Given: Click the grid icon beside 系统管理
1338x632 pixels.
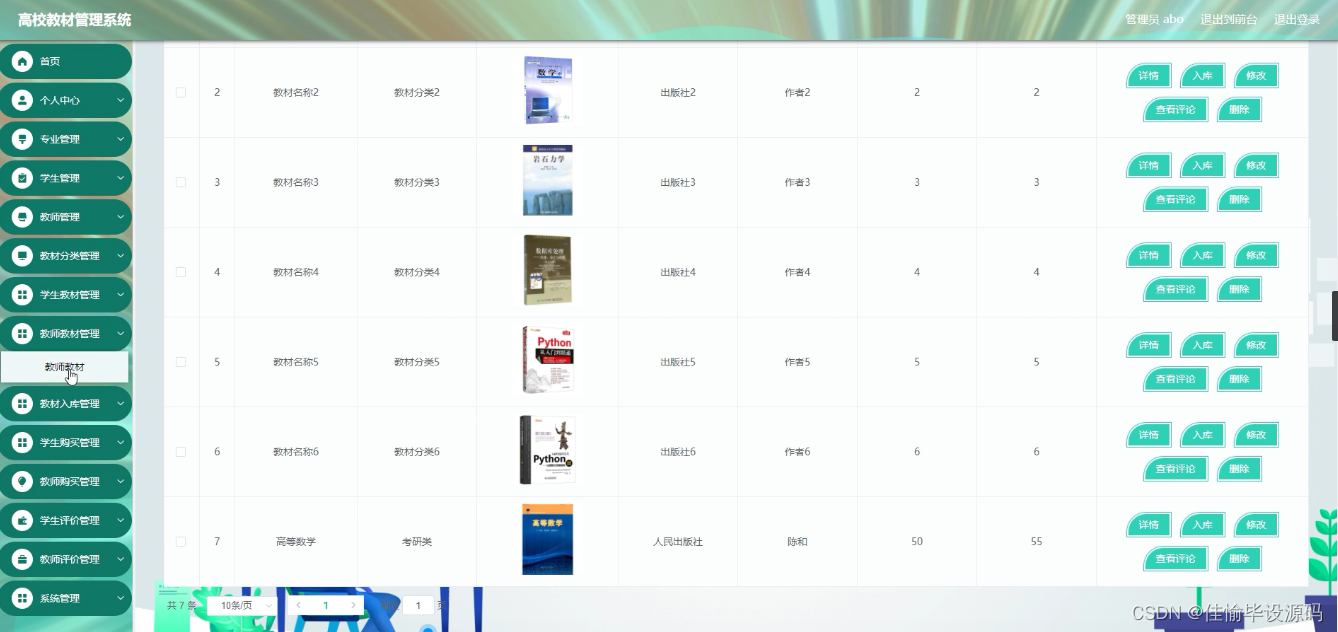Looking at the screenshot, I should coord(22,599).
